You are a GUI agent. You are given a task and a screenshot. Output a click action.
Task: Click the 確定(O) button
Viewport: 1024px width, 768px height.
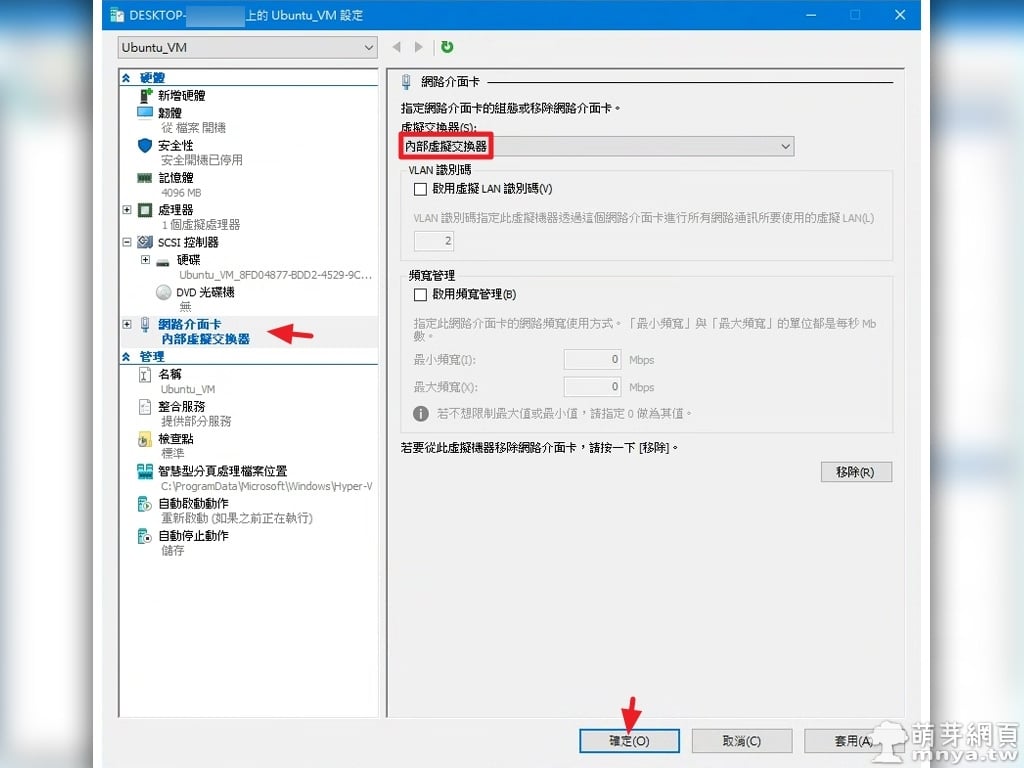pyautogui.click(x=629, y=741)
